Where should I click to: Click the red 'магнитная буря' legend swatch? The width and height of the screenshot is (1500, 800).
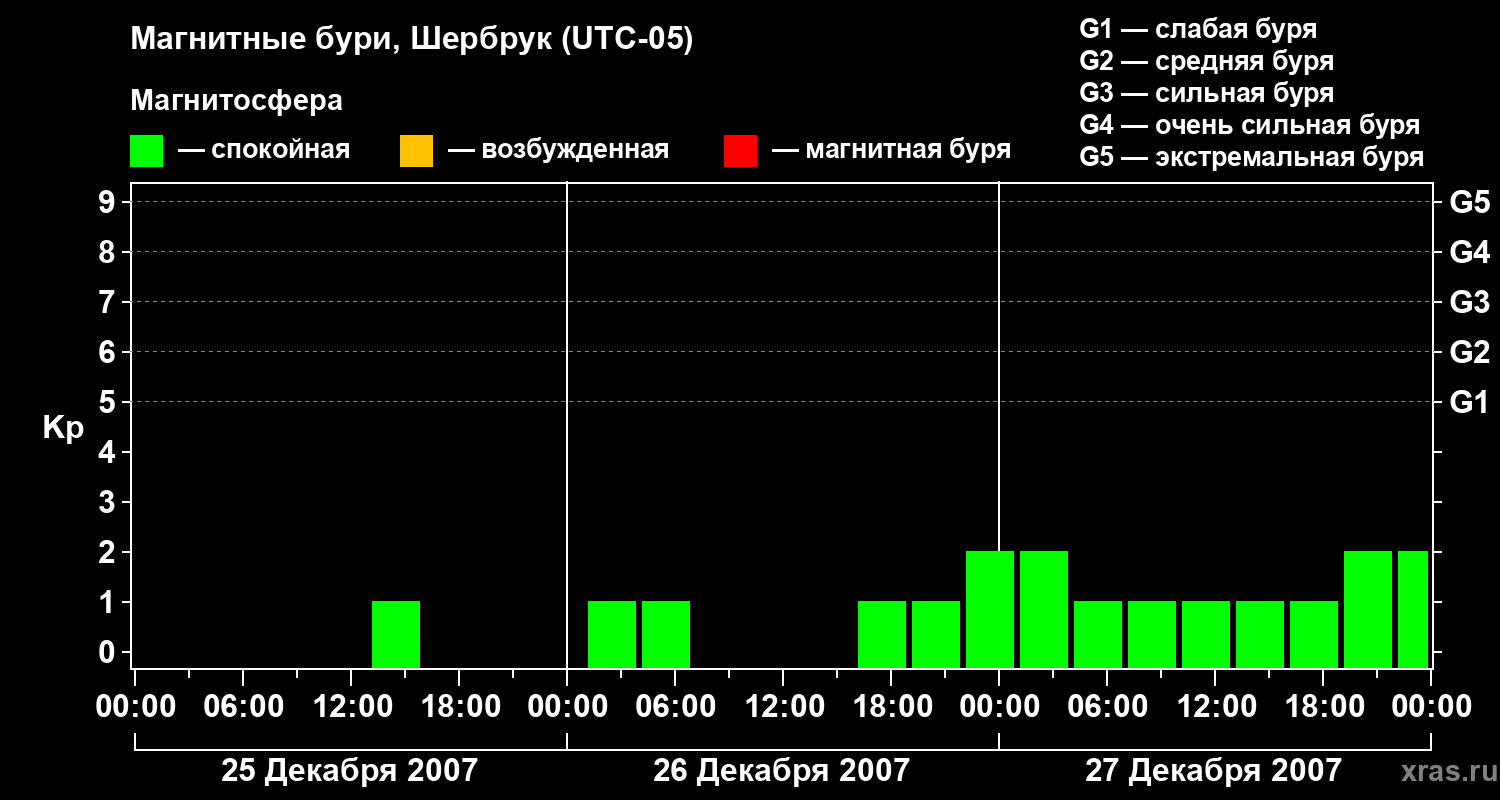[x=740, y=151]
